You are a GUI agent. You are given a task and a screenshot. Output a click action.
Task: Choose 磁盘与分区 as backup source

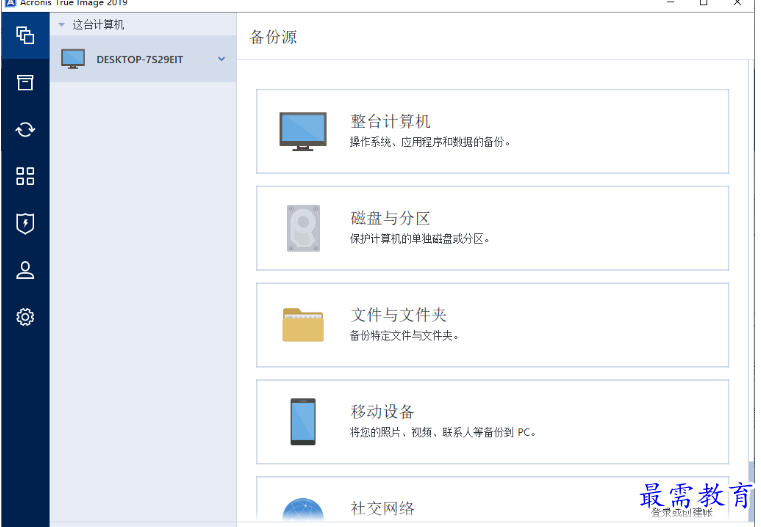[x=492, y=228]
